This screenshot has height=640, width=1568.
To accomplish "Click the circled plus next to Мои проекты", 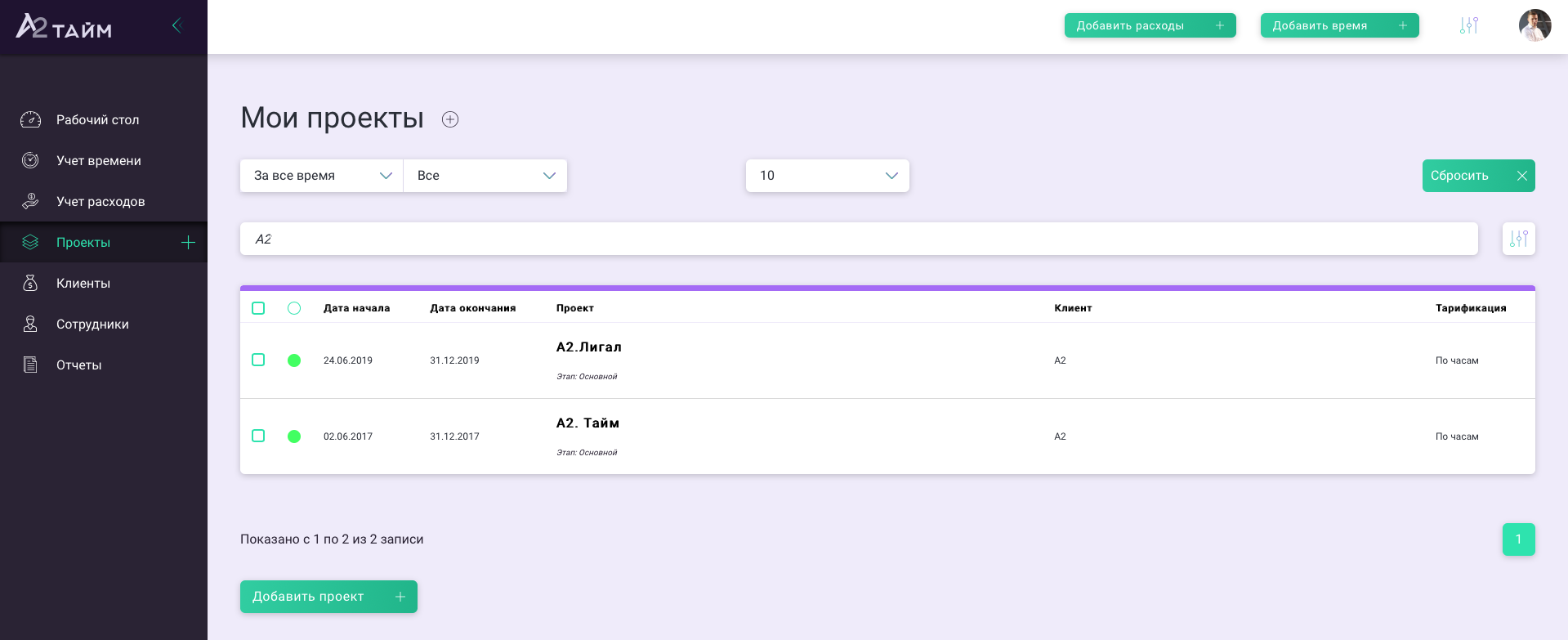I will 450,119.
